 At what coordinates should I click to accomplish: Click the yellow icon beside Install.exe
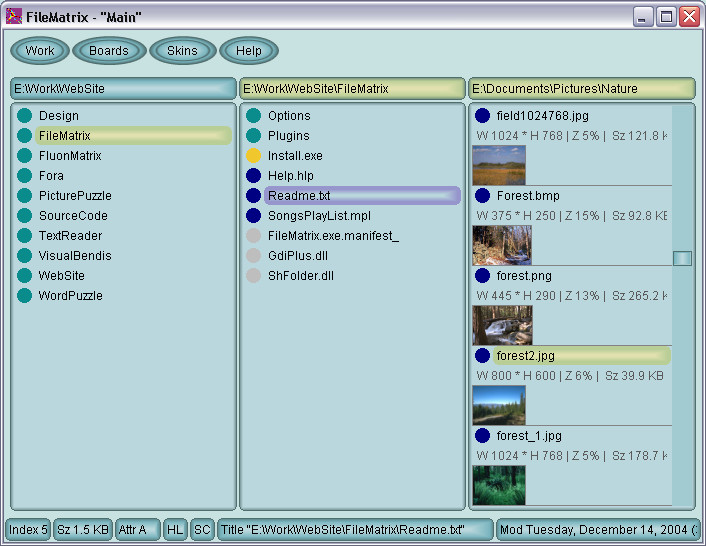253,156
